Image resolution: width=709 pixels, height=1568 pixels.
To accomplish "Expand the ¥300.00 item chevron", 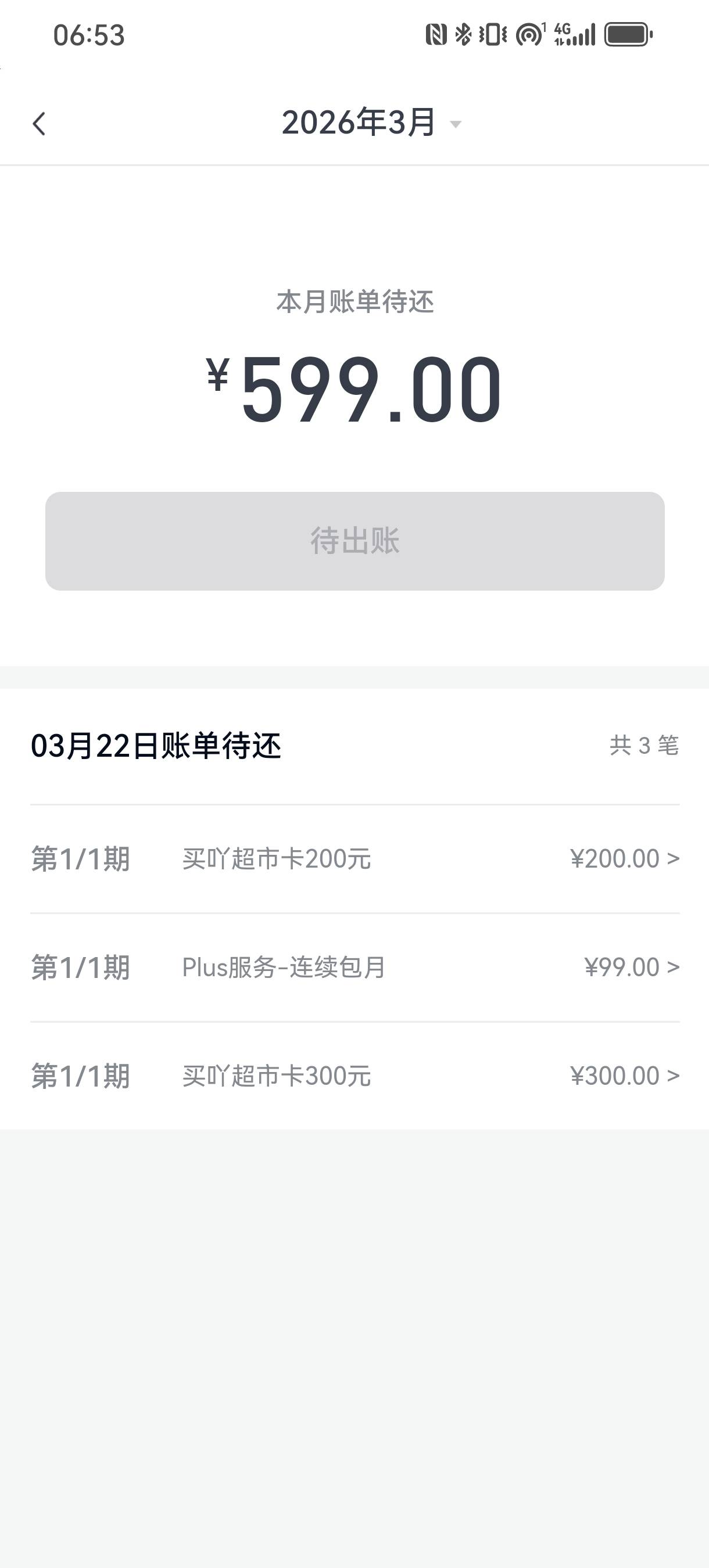I will (x=673, y=1076).
